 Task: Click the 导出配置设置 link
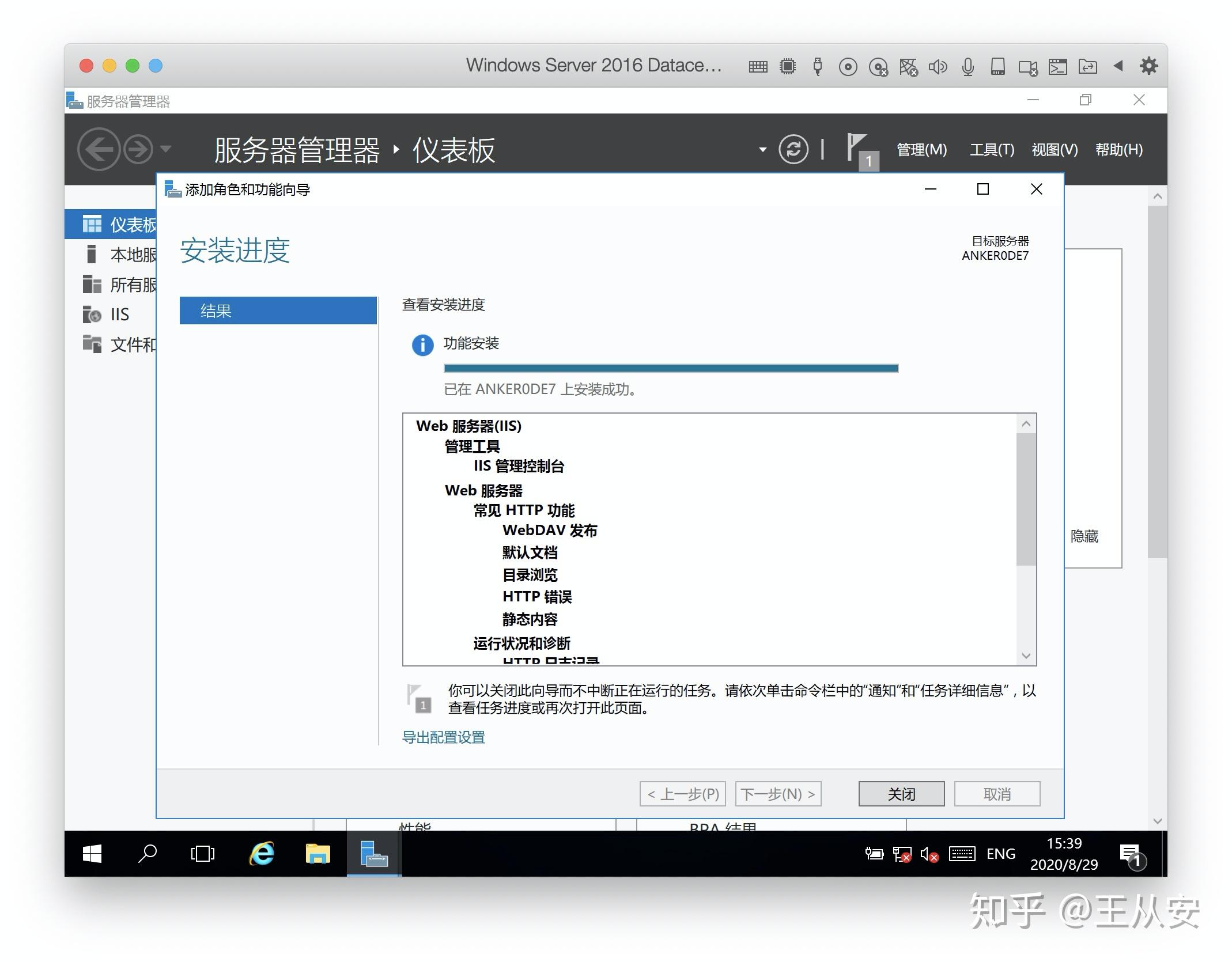point(443,737)
